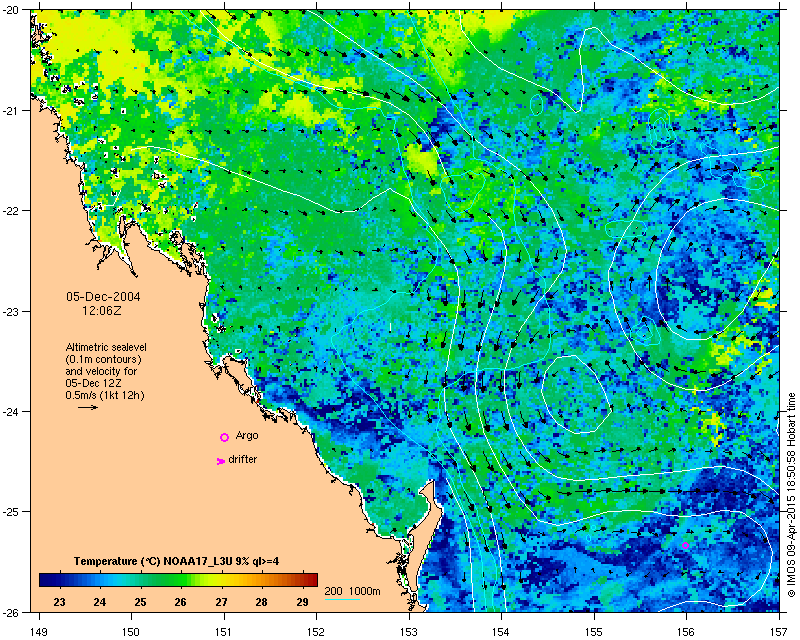The height and width of the screenshot is (640, 800).
Task: Click the magenta drifter legend symbol
Action: click(220, 461)
